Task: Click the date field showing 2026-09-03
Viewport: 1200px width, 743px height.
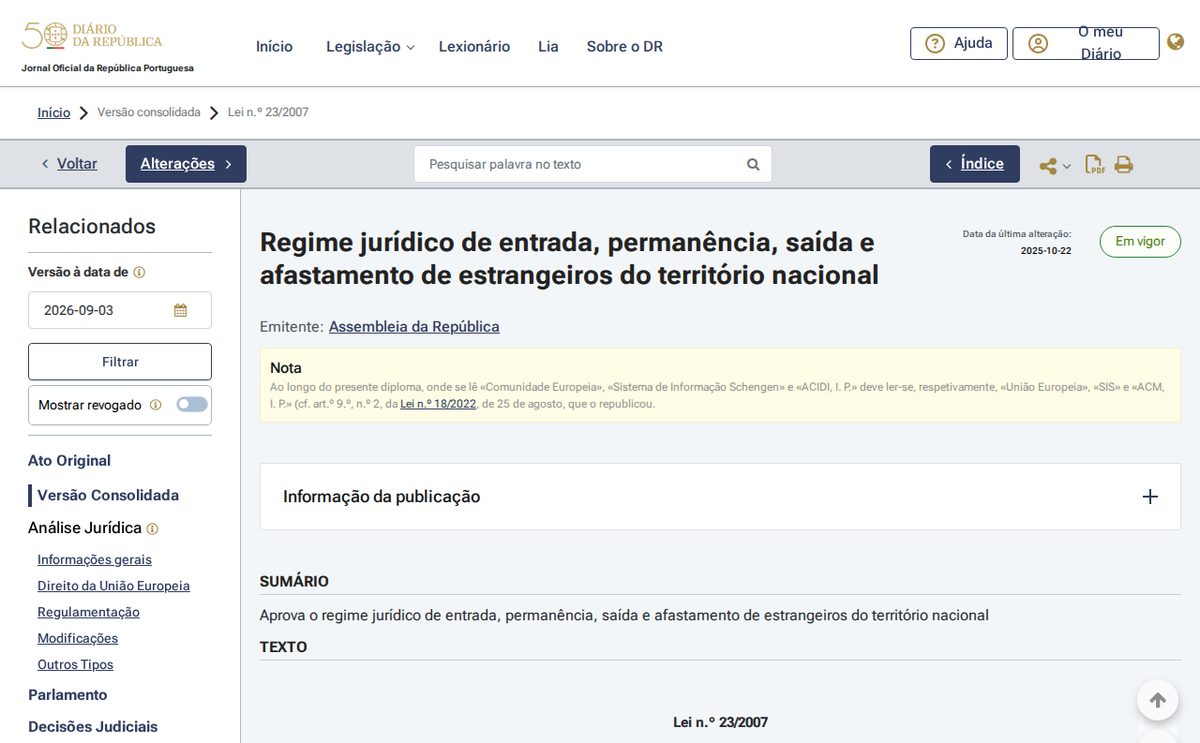Action: tap(120, 310)
